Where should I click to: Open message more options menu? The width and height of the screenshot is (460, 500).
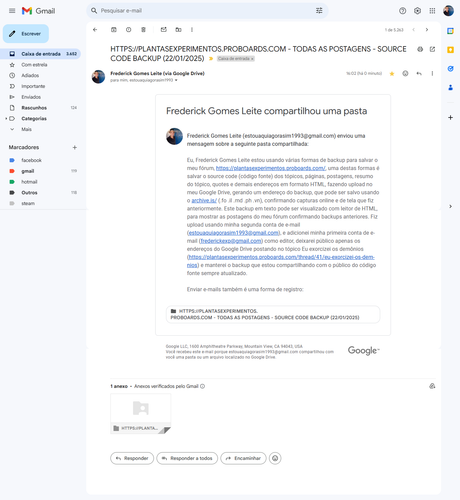[432, 73]
